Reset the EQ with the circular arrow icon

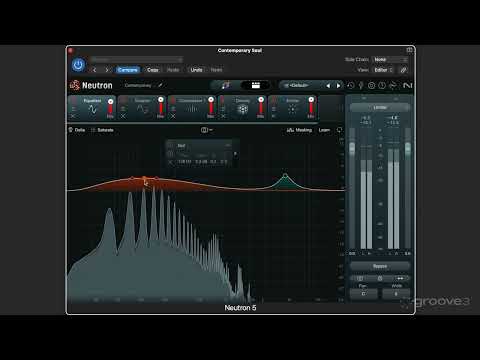point(339,130)
